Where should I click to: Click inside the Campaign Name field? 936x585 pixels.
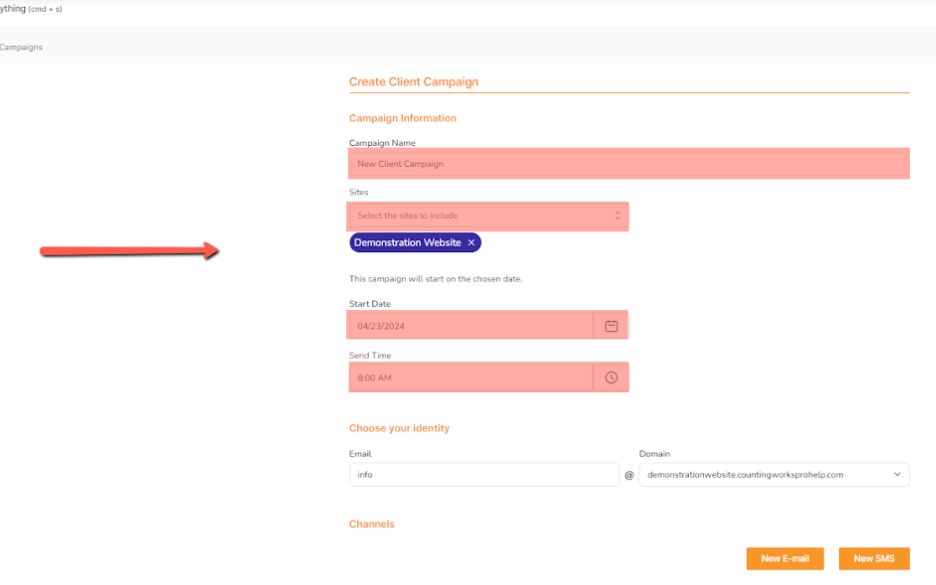(628, 163)
